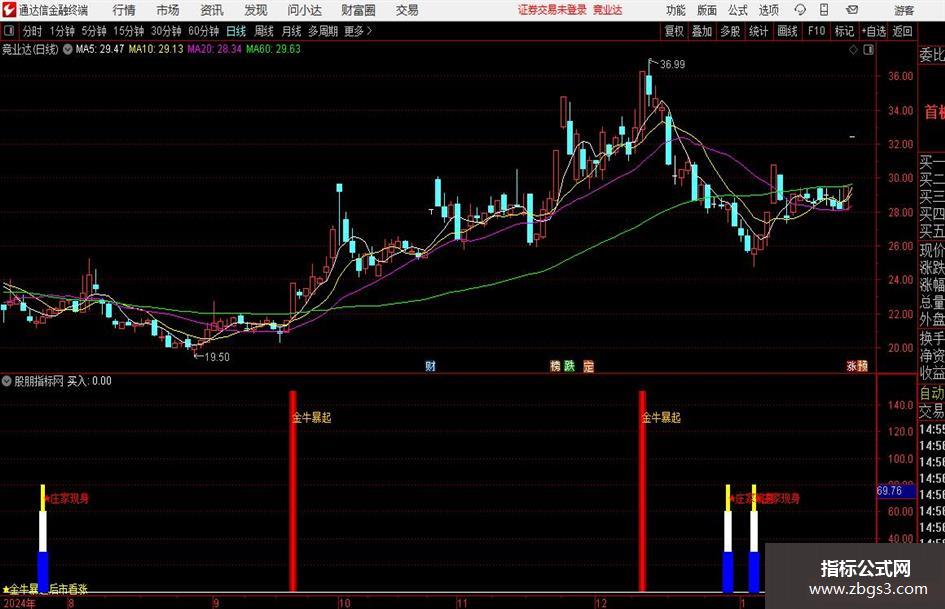The height and width of the screenshot is (609, 945).
Task: Click the orange 定 event marker
Action: 589,366
